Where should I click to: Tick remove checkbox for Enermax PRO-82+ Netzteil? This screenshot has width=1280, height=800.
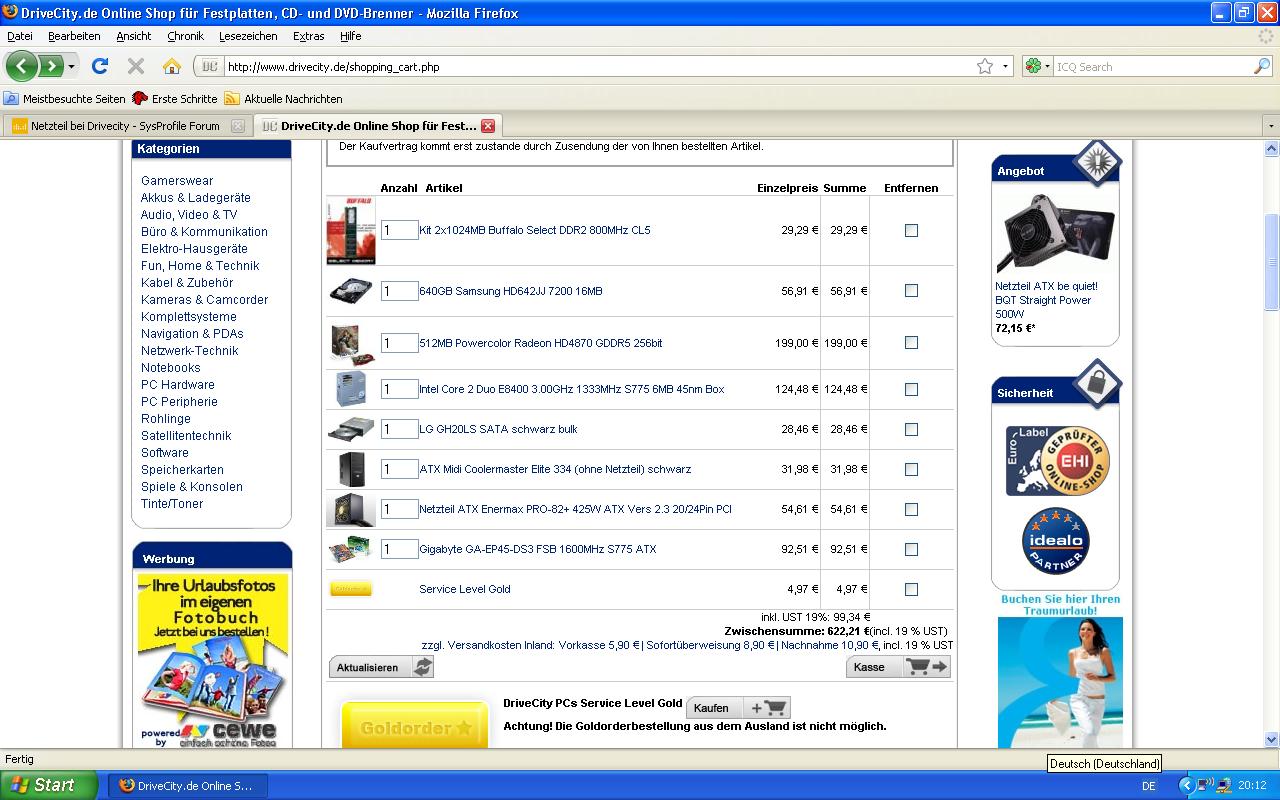coord(911,509)
